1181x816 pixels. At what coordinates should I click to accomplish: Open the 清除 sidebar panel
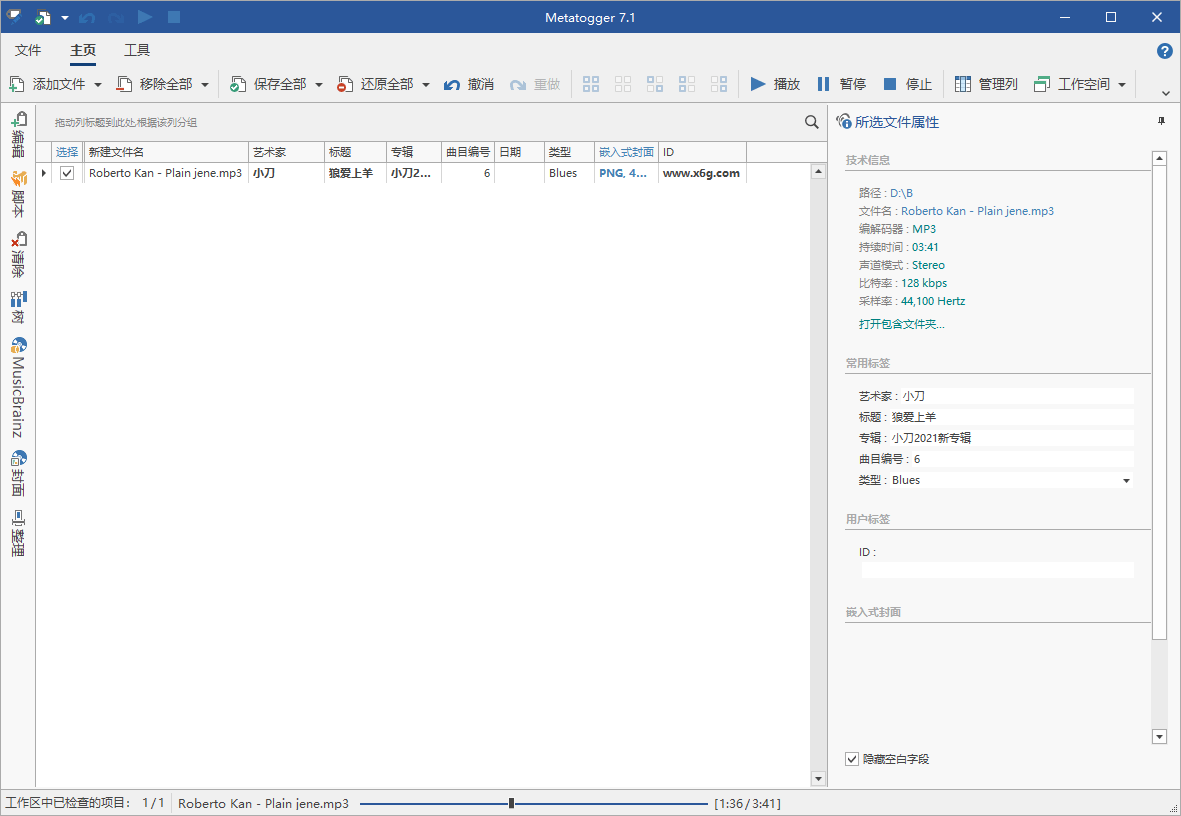[18, 255]
